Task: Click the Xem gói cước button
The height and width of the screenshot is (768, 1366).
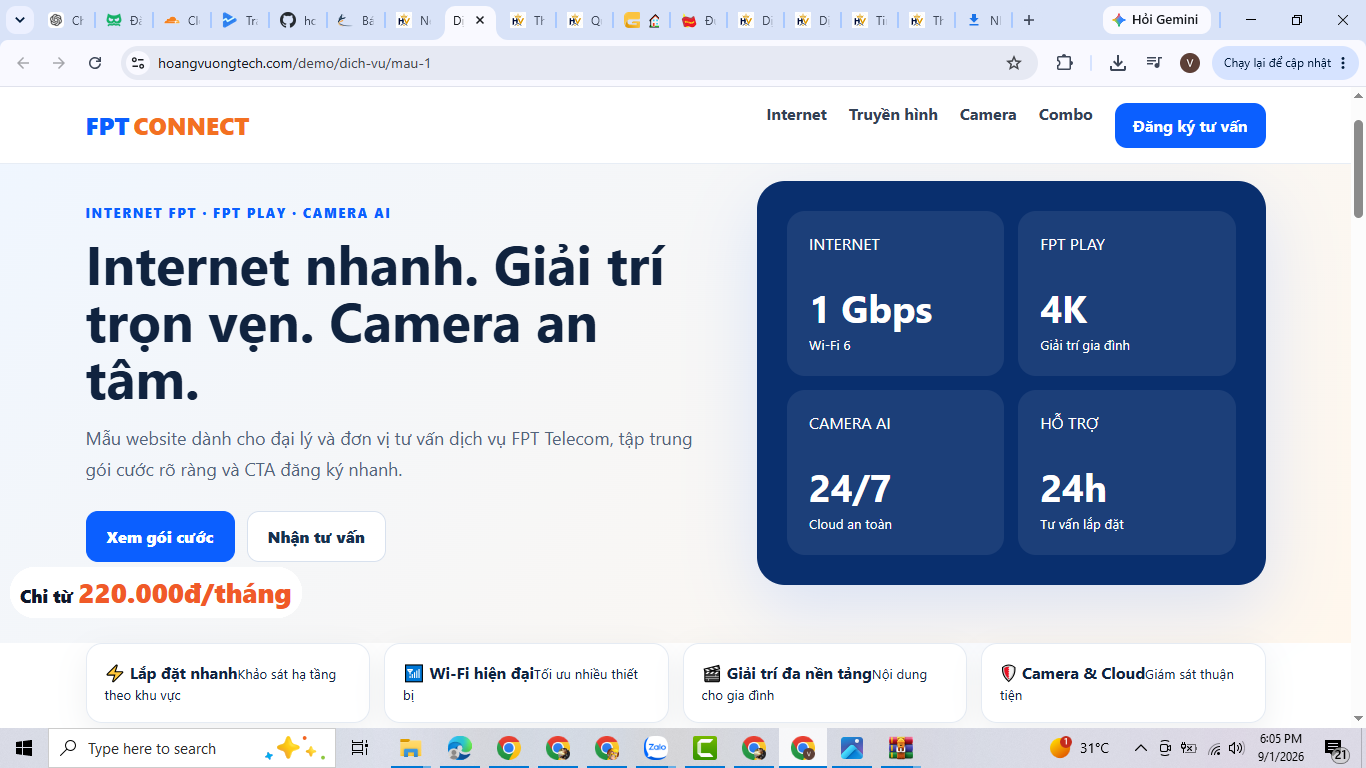Action: tap(160, 537)
